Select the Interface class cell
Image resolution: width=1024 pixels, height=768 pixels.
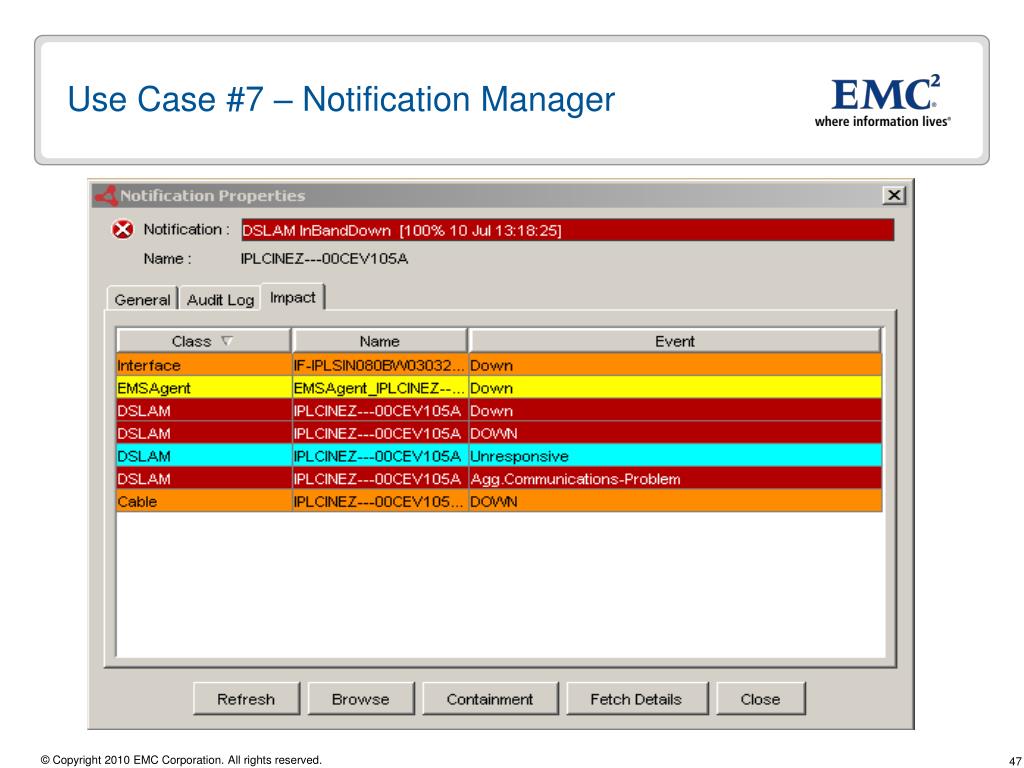tap(204, 365)
